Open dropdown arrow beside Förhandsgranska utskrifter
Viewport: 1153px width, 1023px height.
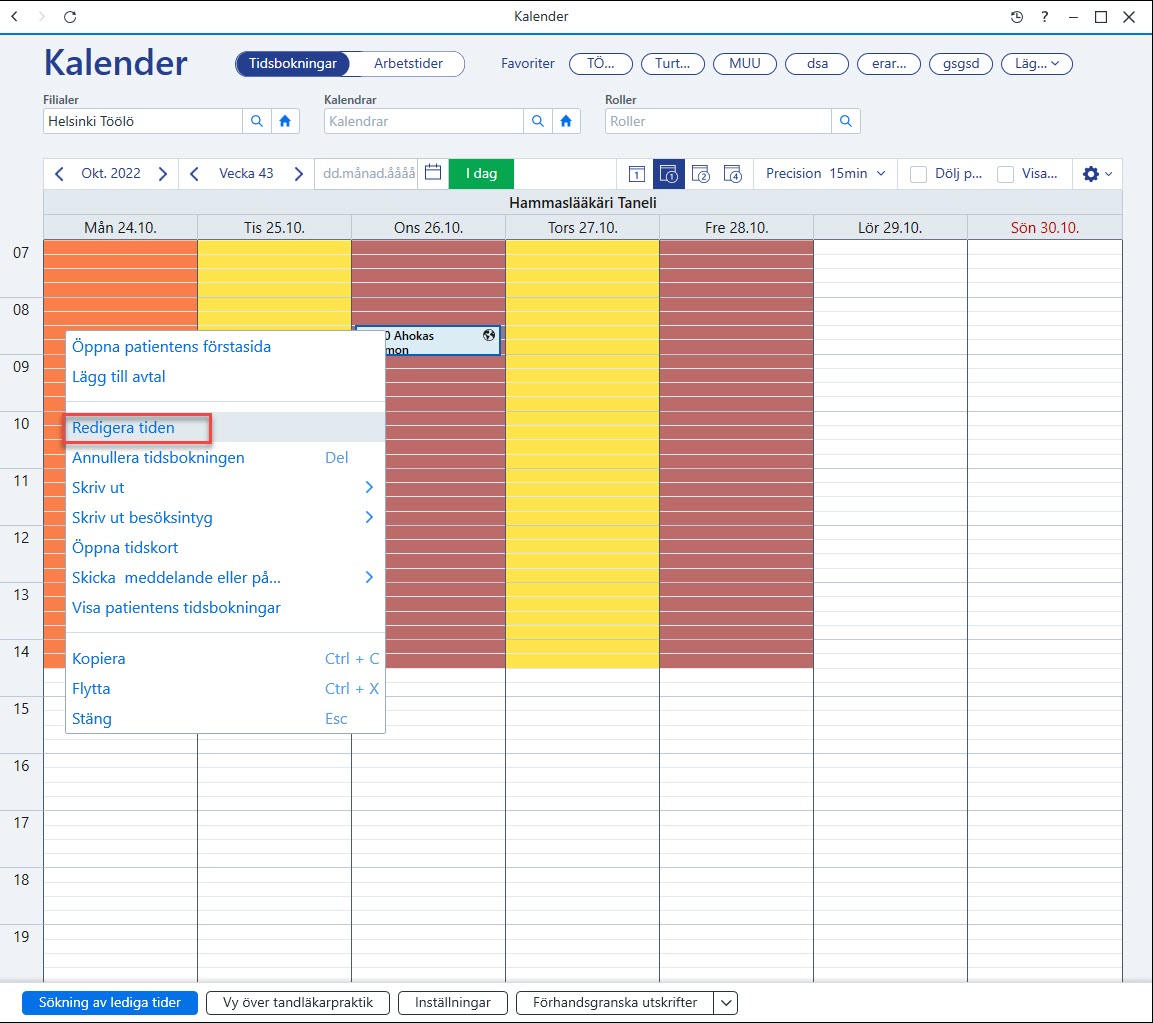point(725,1002)
